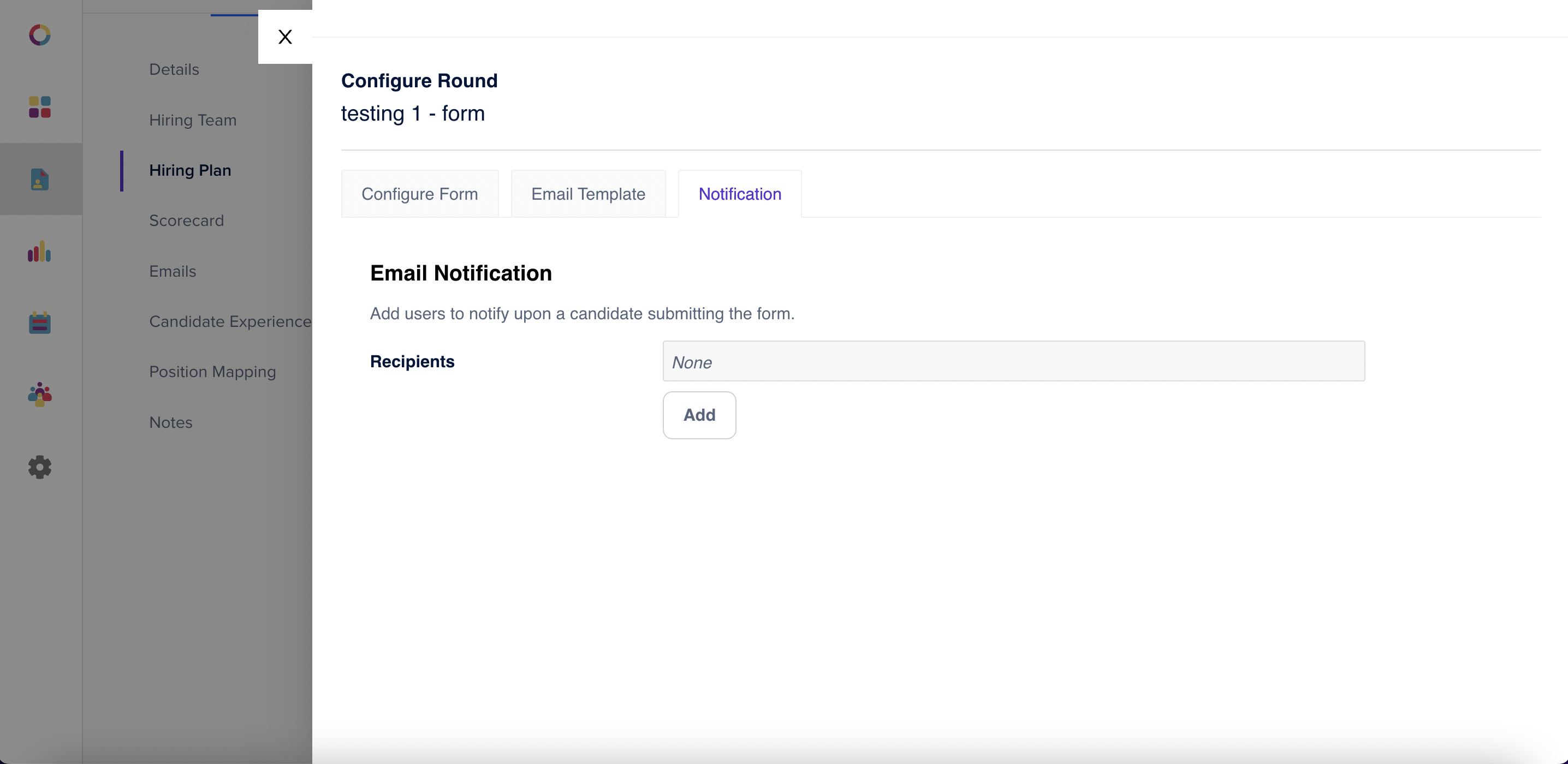This screenshot has height=764, width=1568.
Task: Open Position Mapping in the job menu
Action: [212, 372]
